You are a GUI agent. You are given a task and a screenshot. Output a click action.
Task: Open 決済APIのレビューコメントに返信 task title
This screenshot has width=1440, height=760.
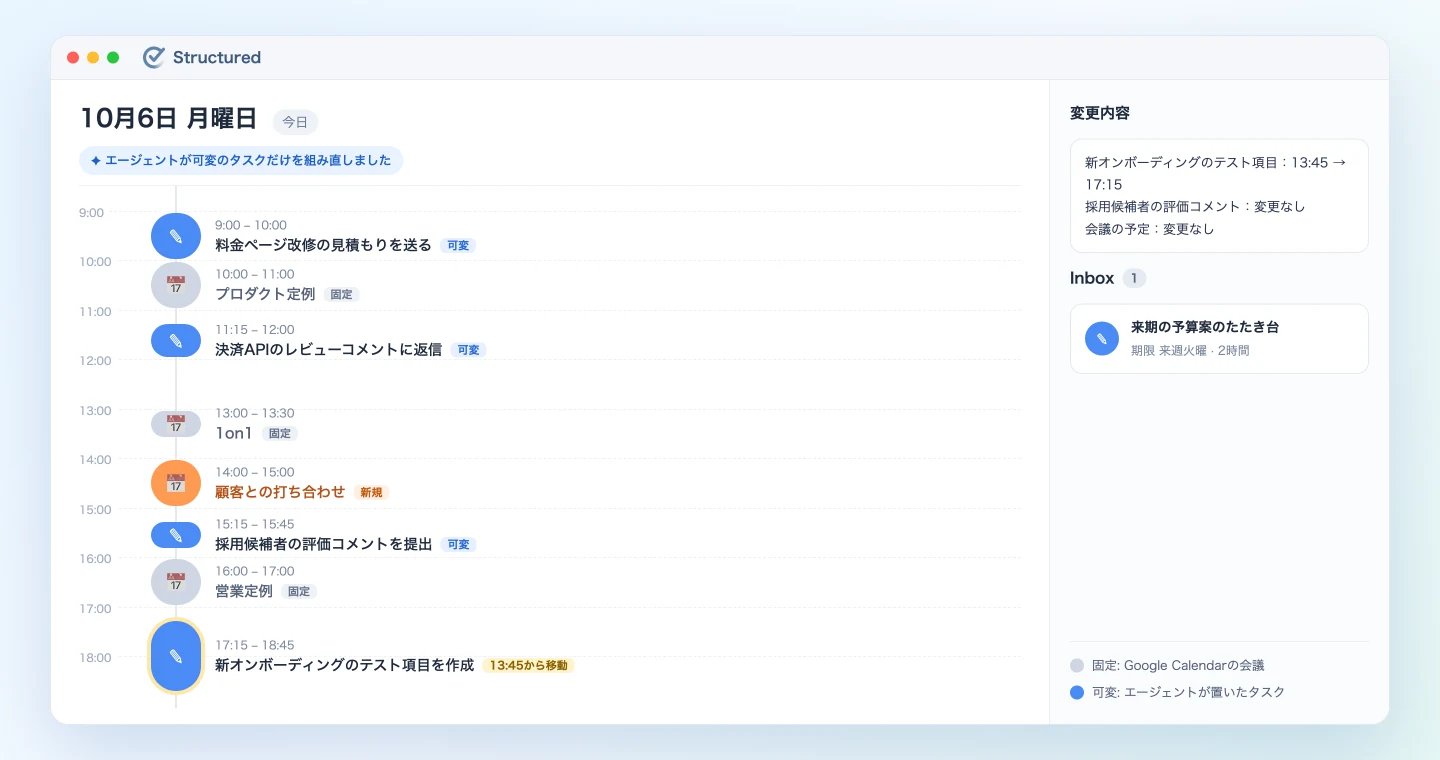point(328,350)
